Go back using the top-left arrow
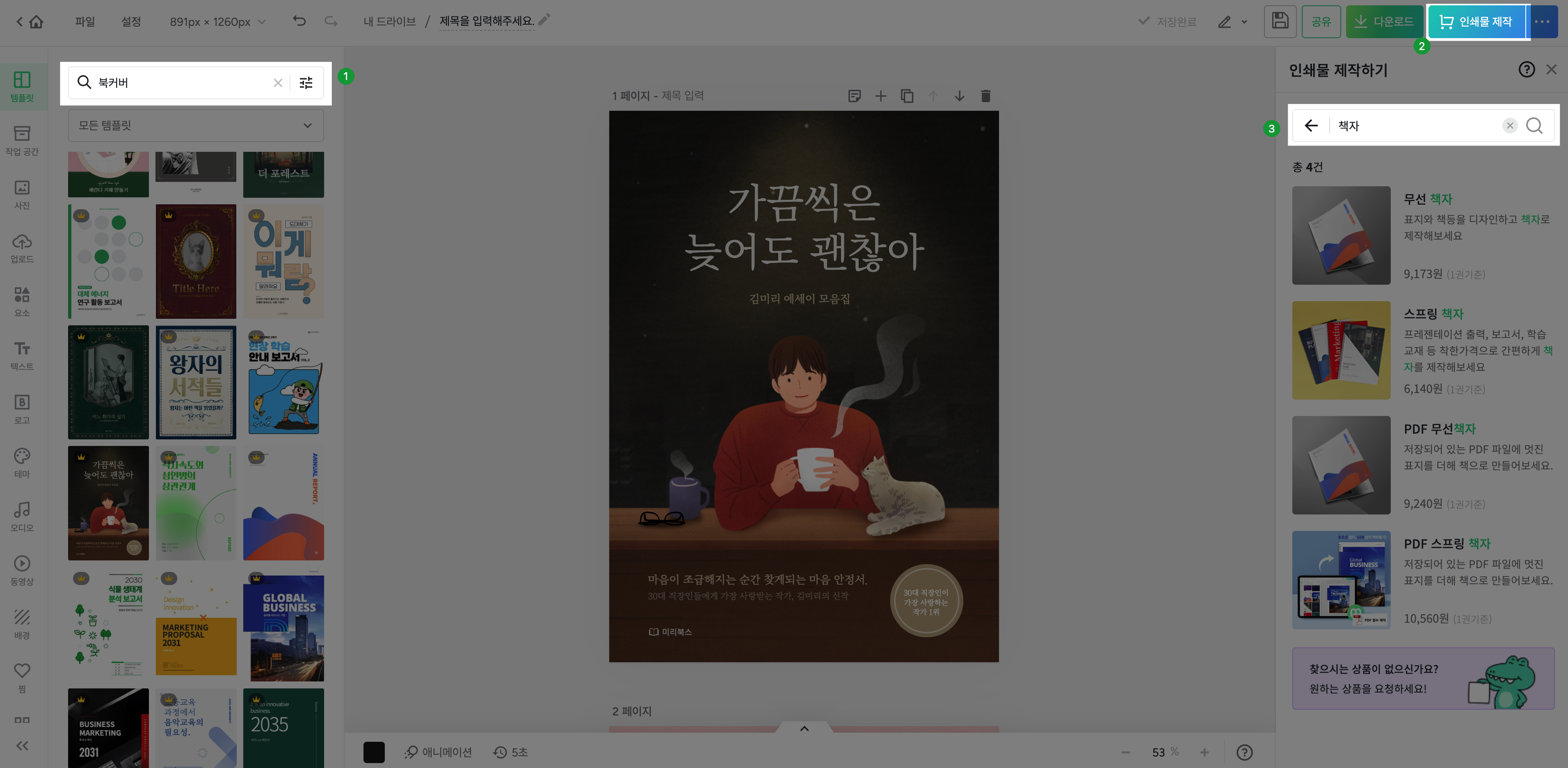Screen dimensions: 1568x768 click(19, 22)
